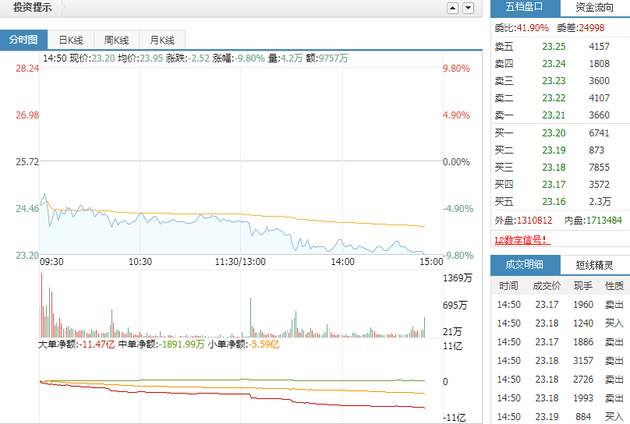
Task: Click the 大单净额 value -11.47亿
Action: tap(97, 344)
